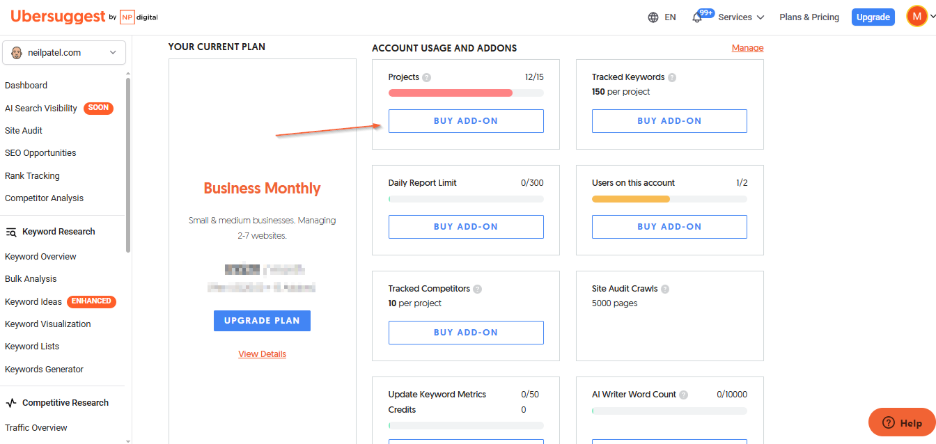Click the 12/15 projects count
Screen dimensions: 936x444
[532, 78]
